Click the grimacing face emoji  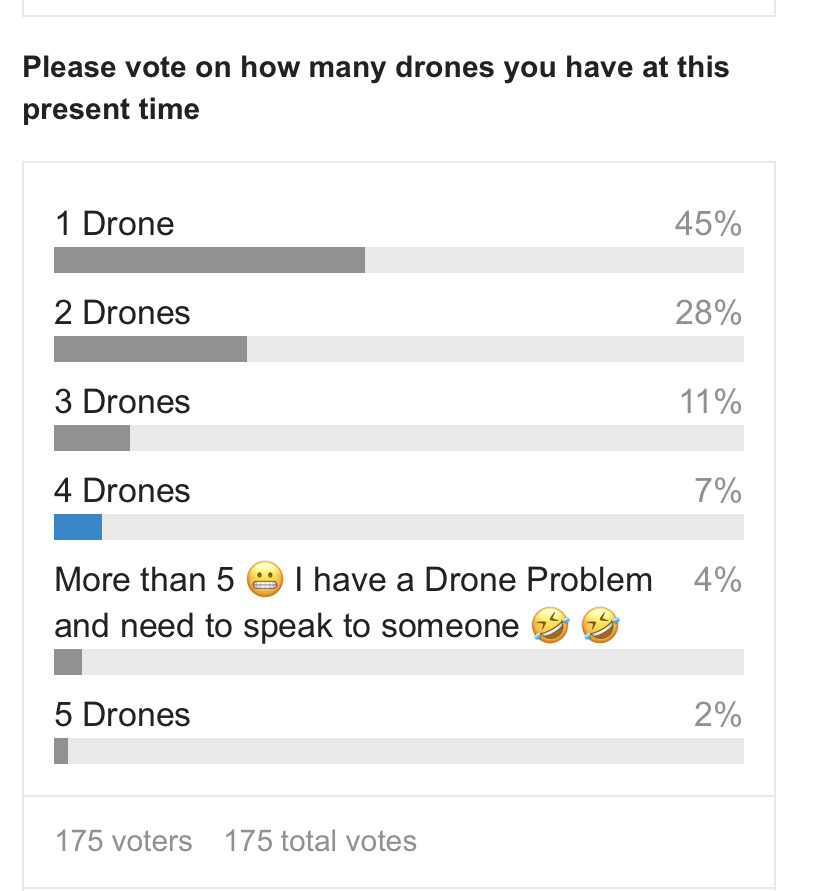click(x=264, y=580)
